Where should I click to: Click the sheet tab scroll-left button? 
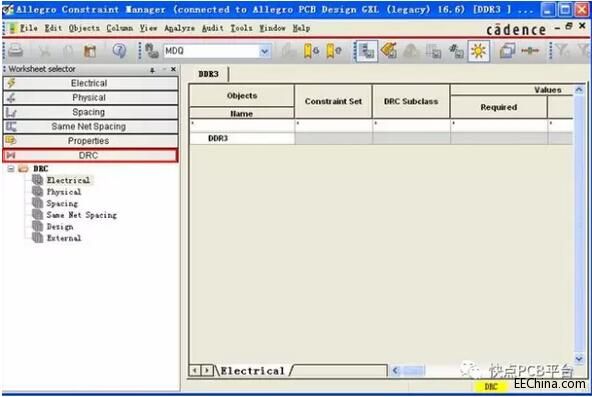coord(195,371)
